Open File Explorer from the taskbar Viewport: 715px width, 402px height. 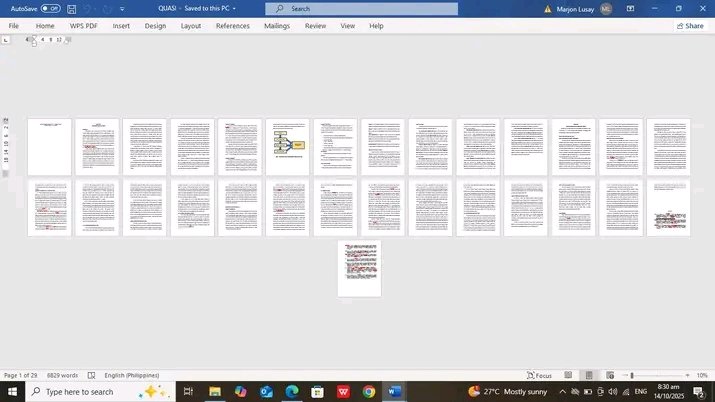(x=215, y=392)
